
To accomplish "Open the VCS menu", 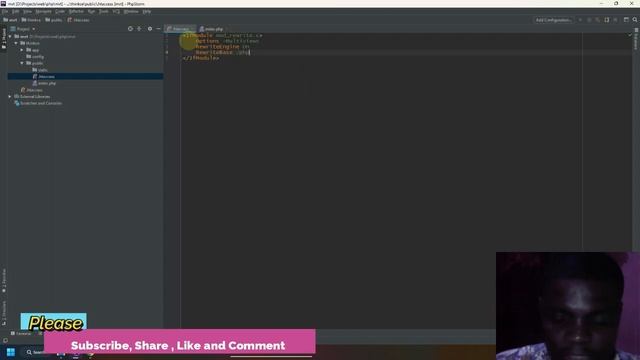I will 116,11.
